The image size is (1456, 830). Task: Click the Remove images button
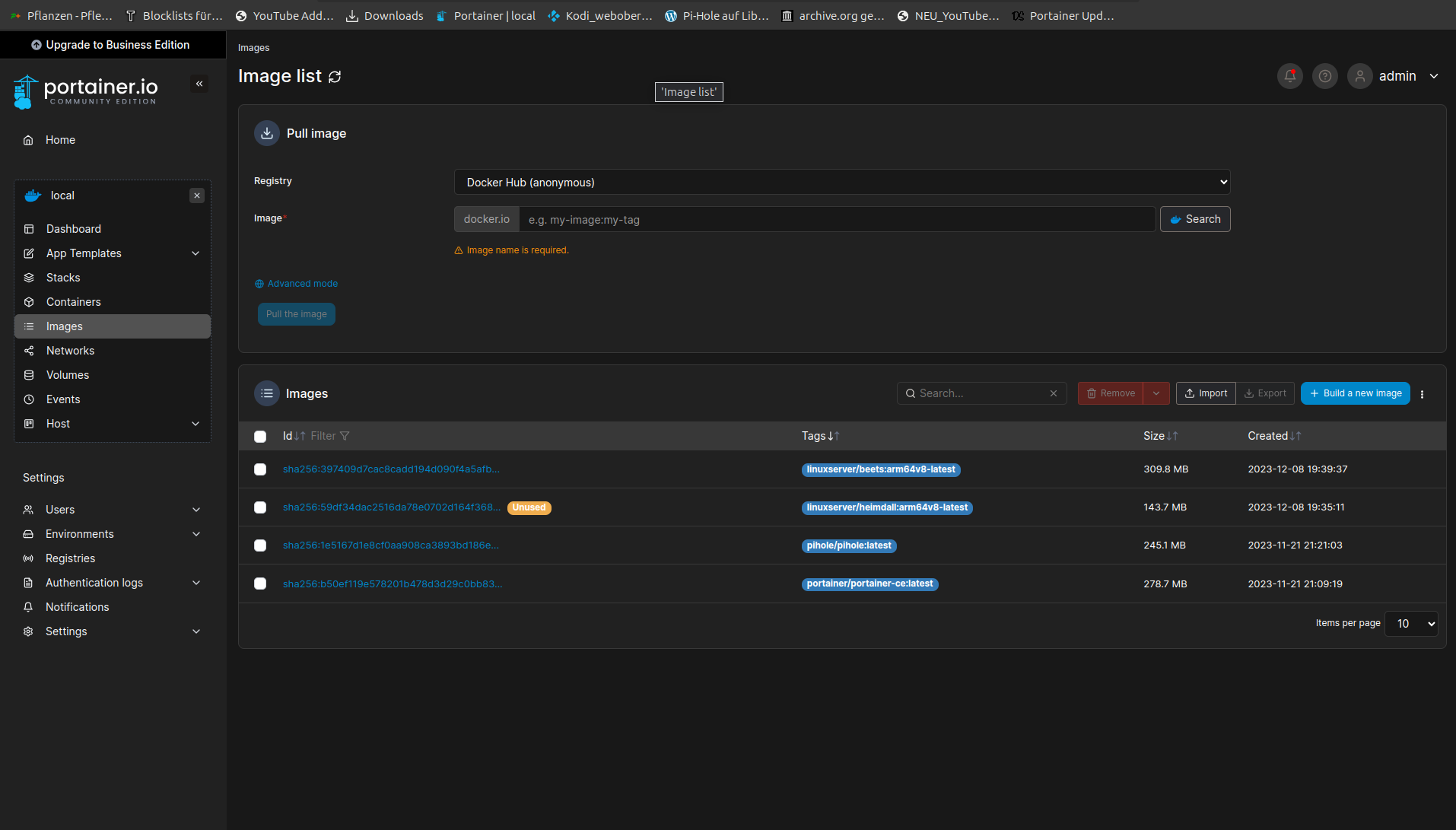coord(1111,393)
